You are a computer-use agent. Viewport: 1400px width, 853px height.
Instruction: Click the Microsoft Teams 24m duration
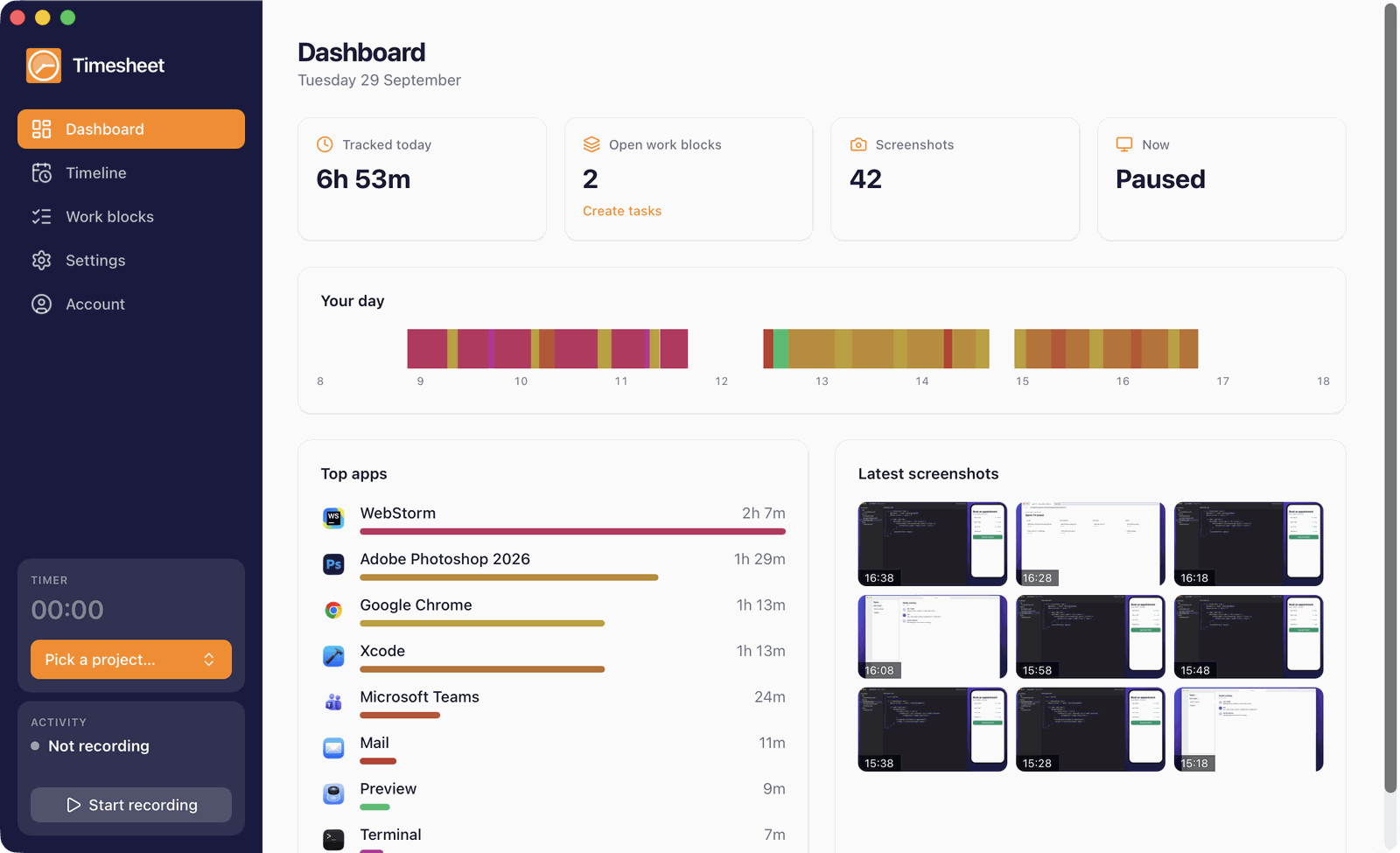click(770, 697)
